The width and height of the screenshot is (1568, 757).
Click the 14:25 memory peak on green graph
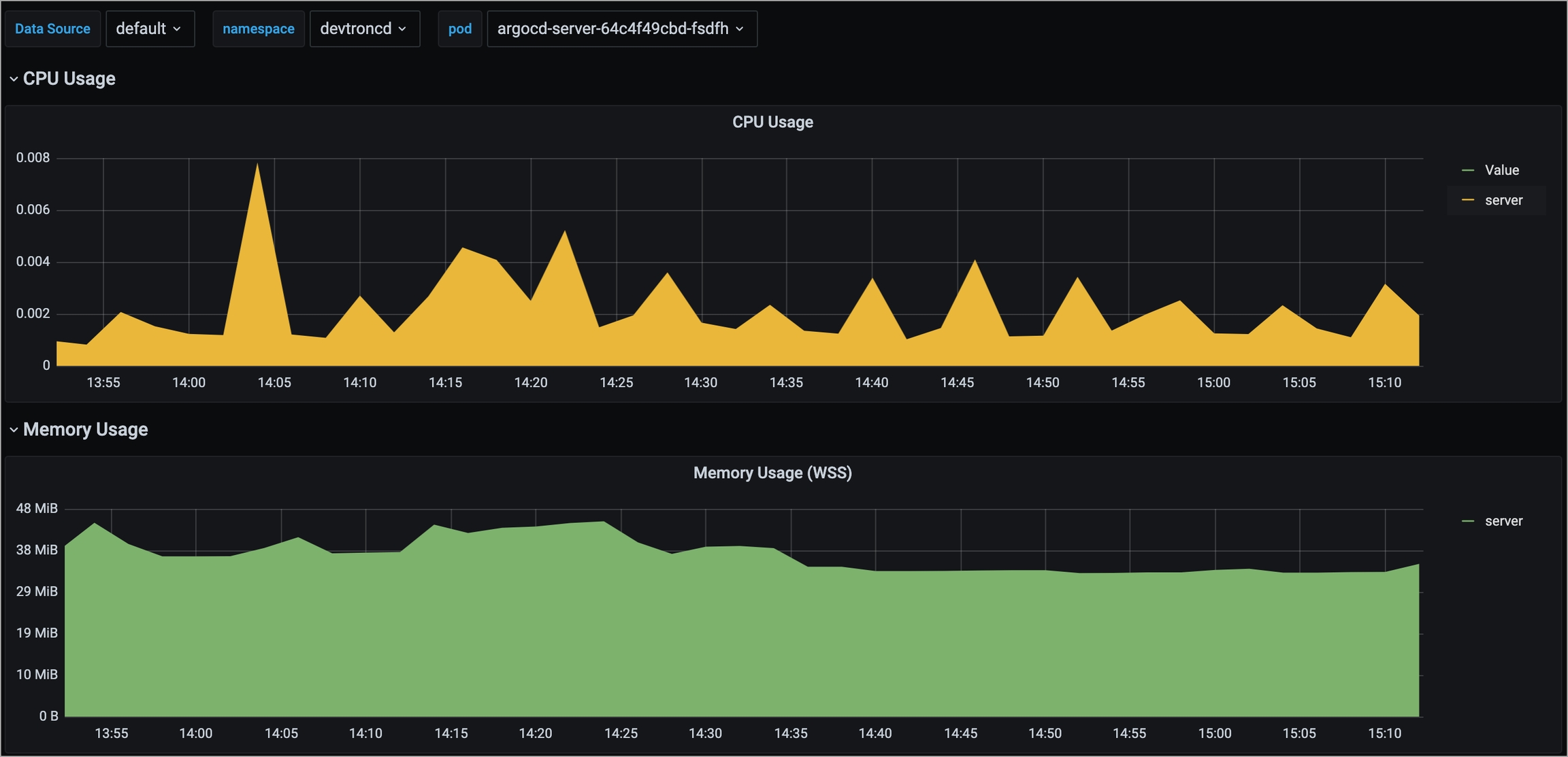[603, 522]
